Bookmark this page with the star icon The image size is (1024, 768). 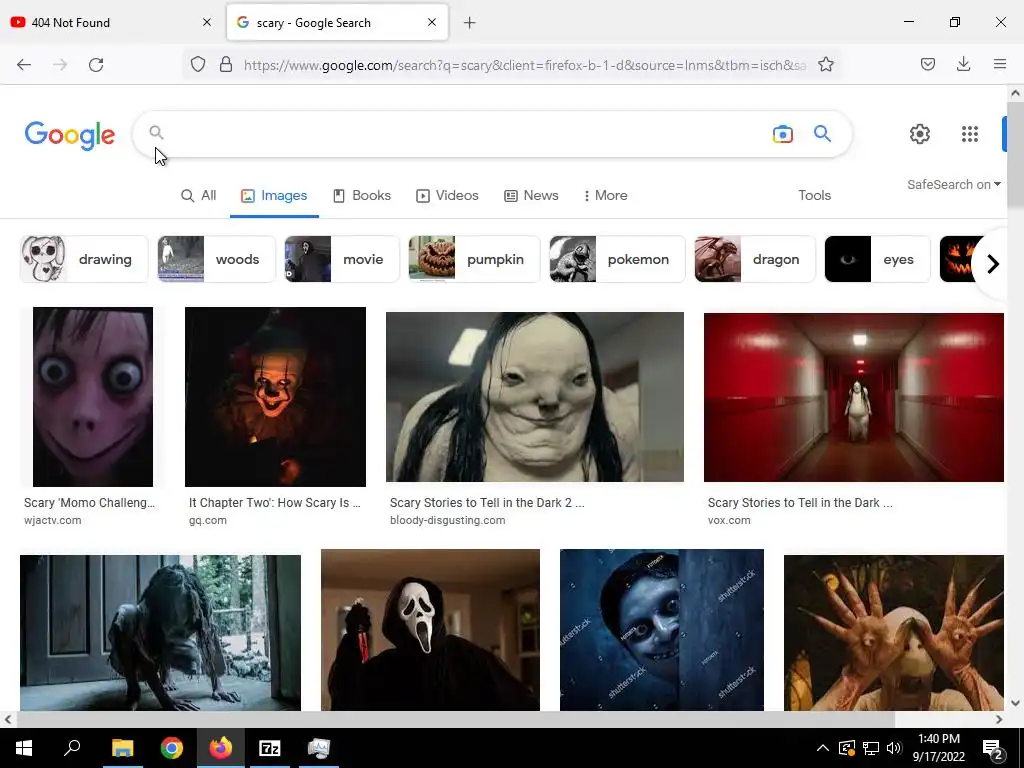point(825,65)
